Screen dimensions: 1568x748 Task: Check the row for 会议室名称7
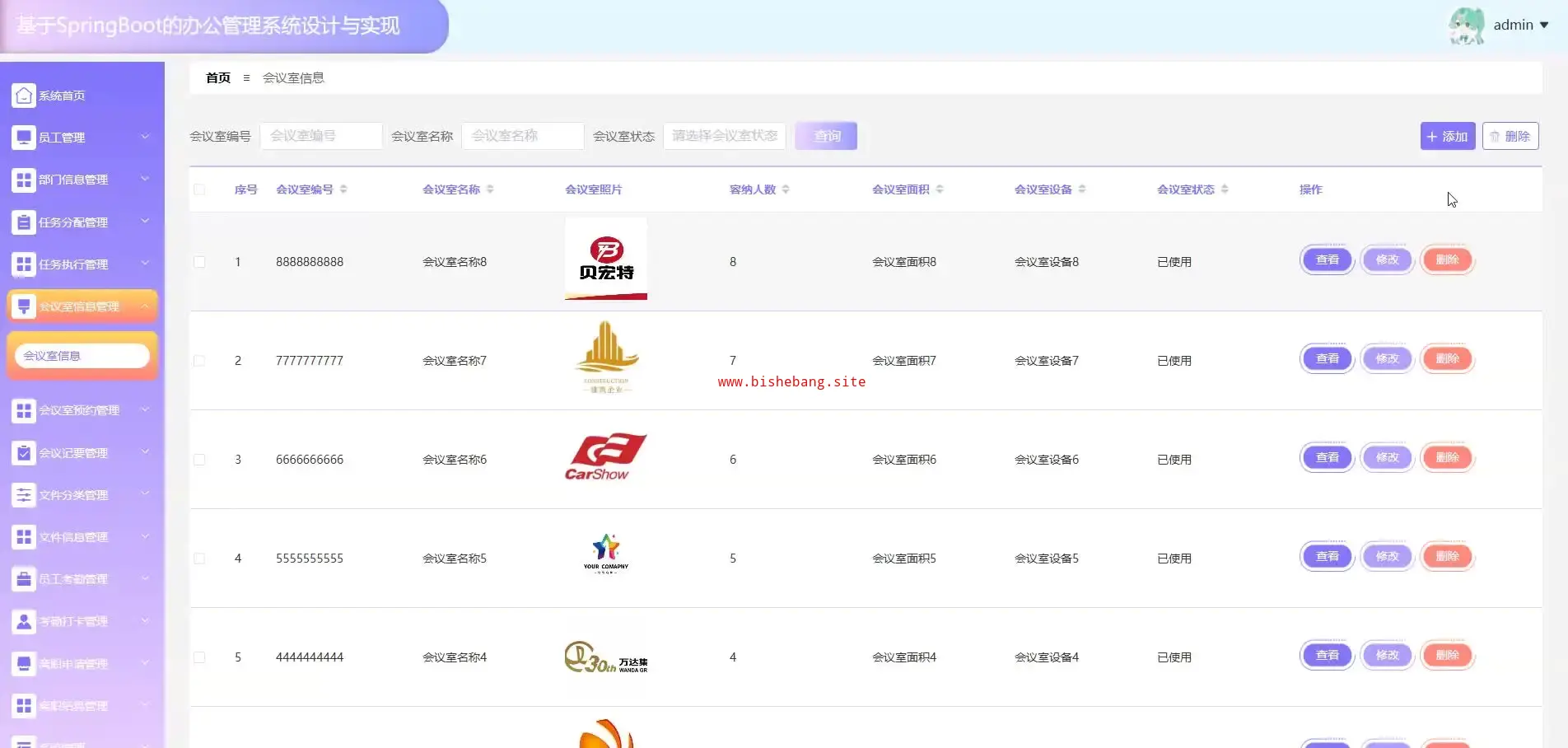pos(199,361)
